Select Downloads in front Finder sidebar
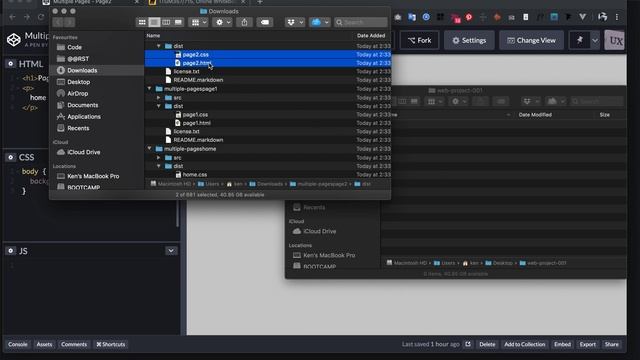This screenshot has height=360, width=640. point(82,70)
